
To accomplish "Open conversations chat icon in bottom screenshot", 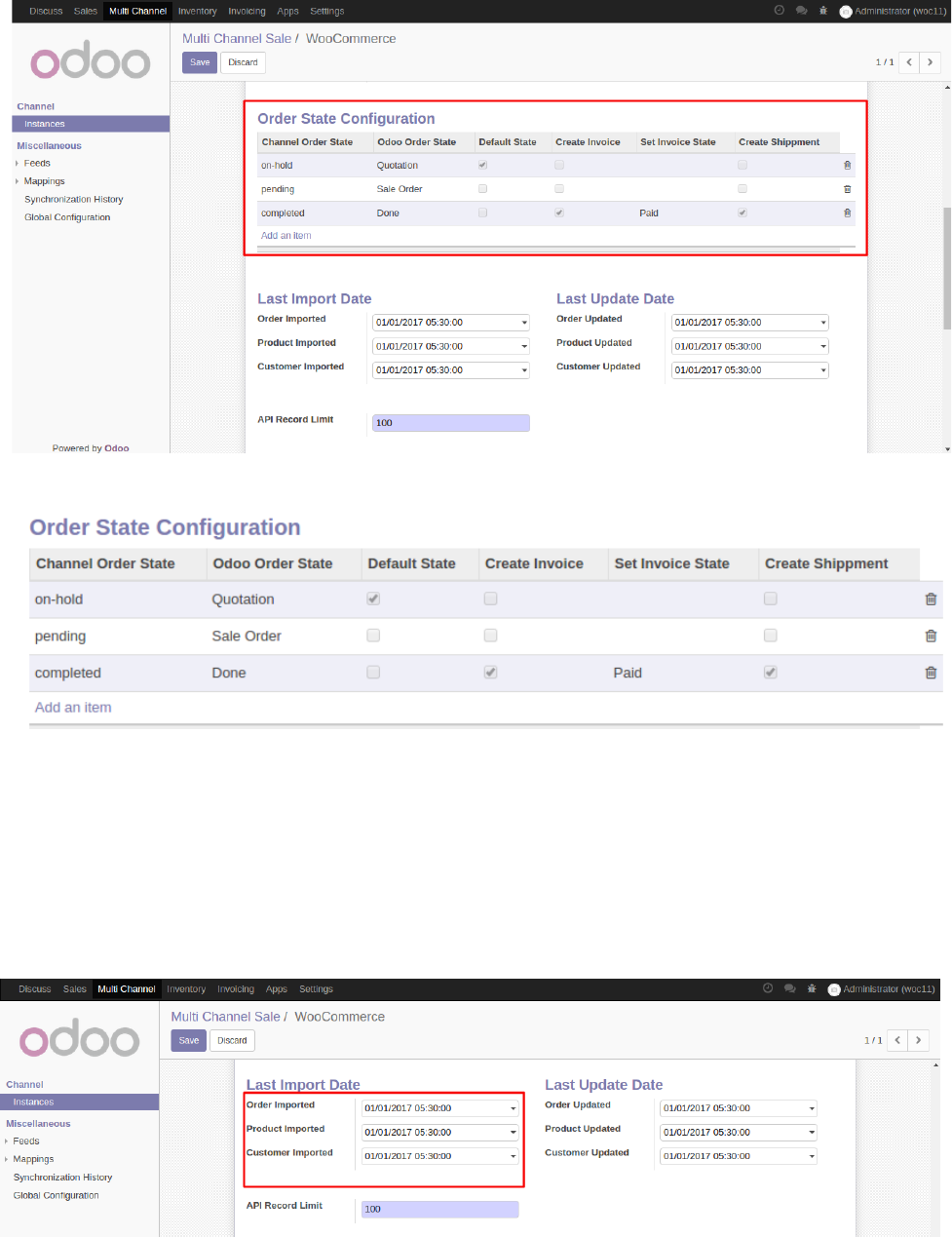I will 790,988.
